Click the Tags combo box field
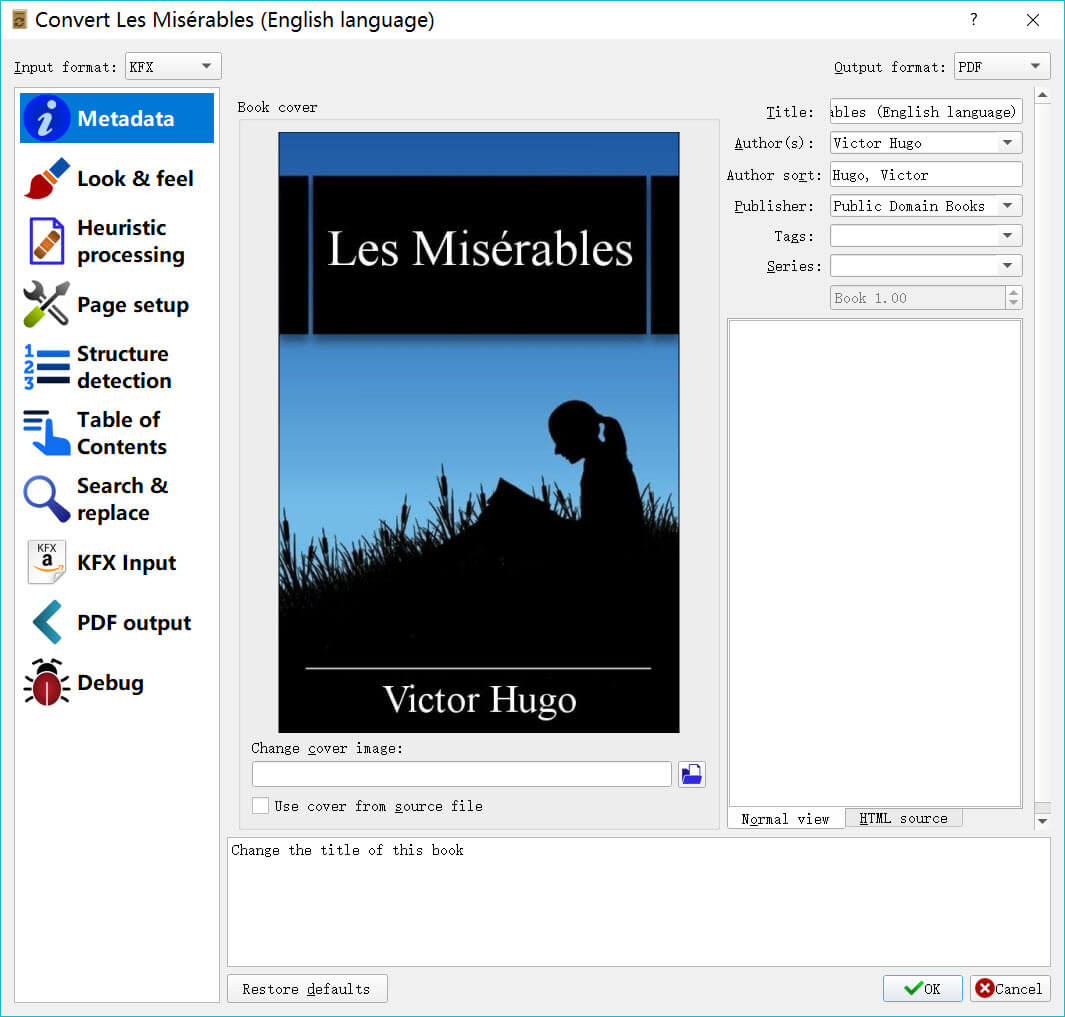The width and height of the screenshot is (1065, 1017). pos(926,236)
